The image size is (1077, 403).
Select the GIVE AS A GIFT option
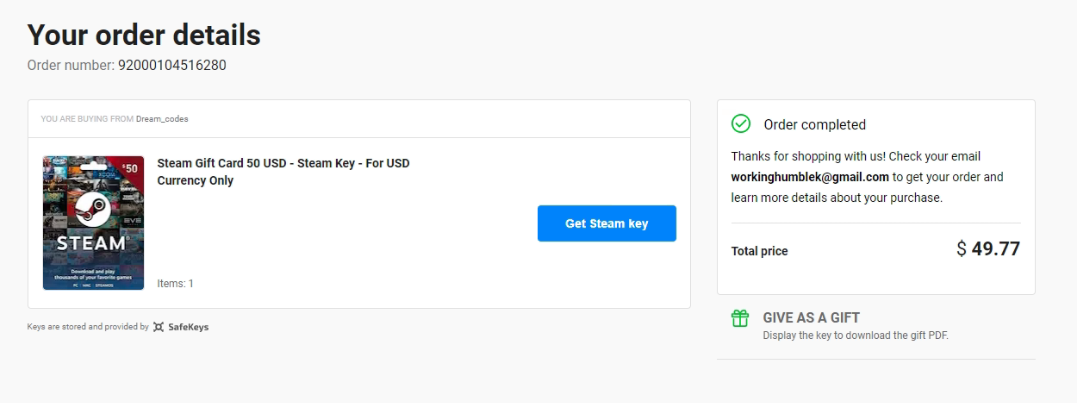(x=811, y=317)
